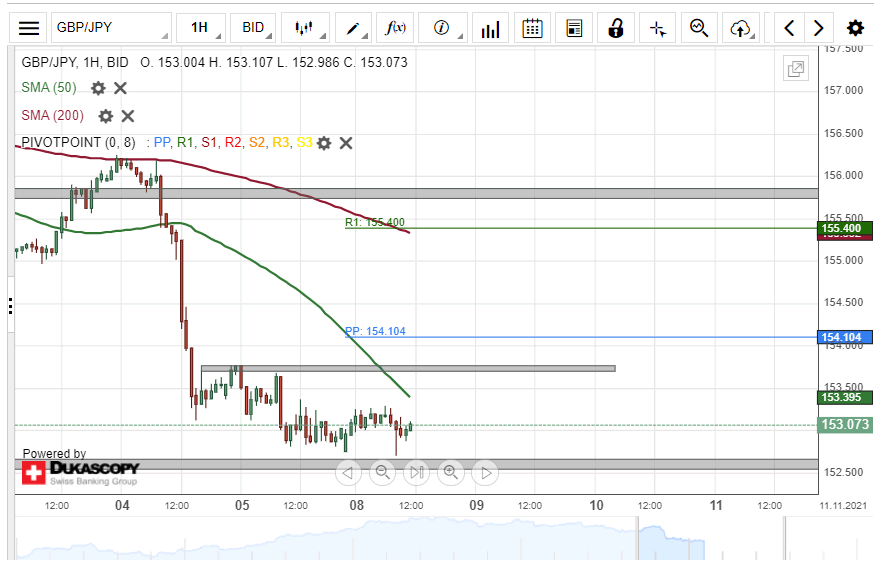Toggle the volume bars icon
This screenshot has width=881, height=578.
(x=491, y=28)
